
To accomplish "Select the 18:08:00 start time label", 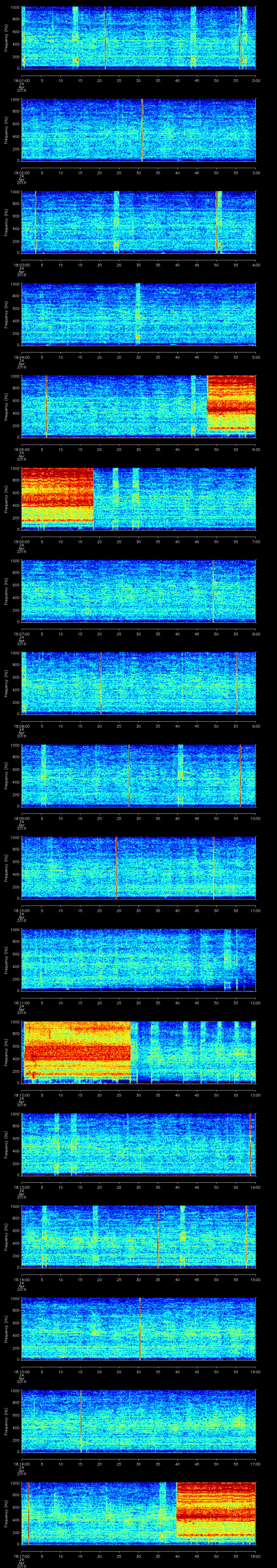I will [x=21, y=726].
